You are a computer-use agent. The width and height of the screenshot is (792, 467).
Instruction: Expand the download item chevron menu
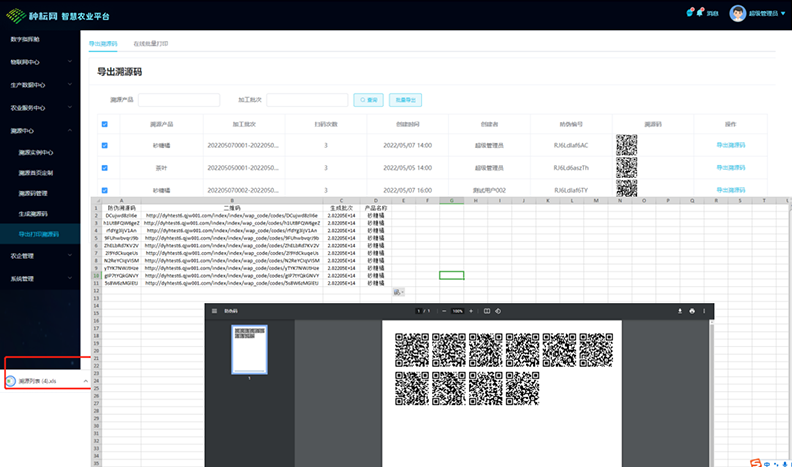(85, 381)
